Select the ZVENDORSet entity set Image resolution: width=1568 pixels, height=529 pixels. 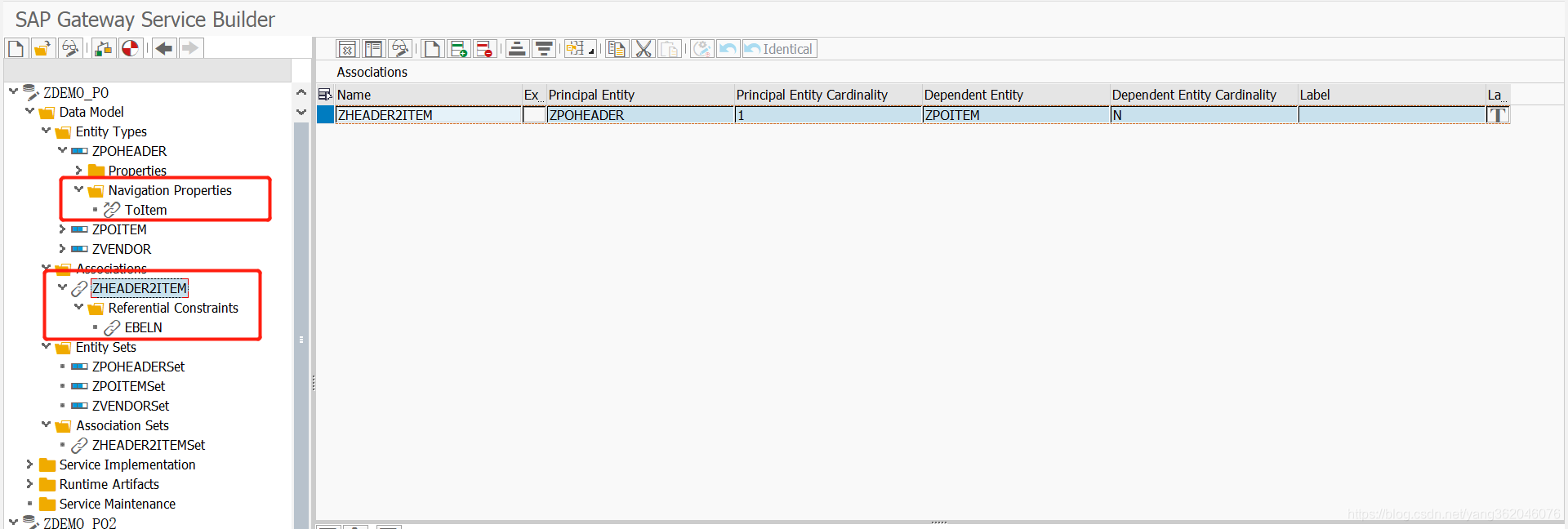[131, 406]
